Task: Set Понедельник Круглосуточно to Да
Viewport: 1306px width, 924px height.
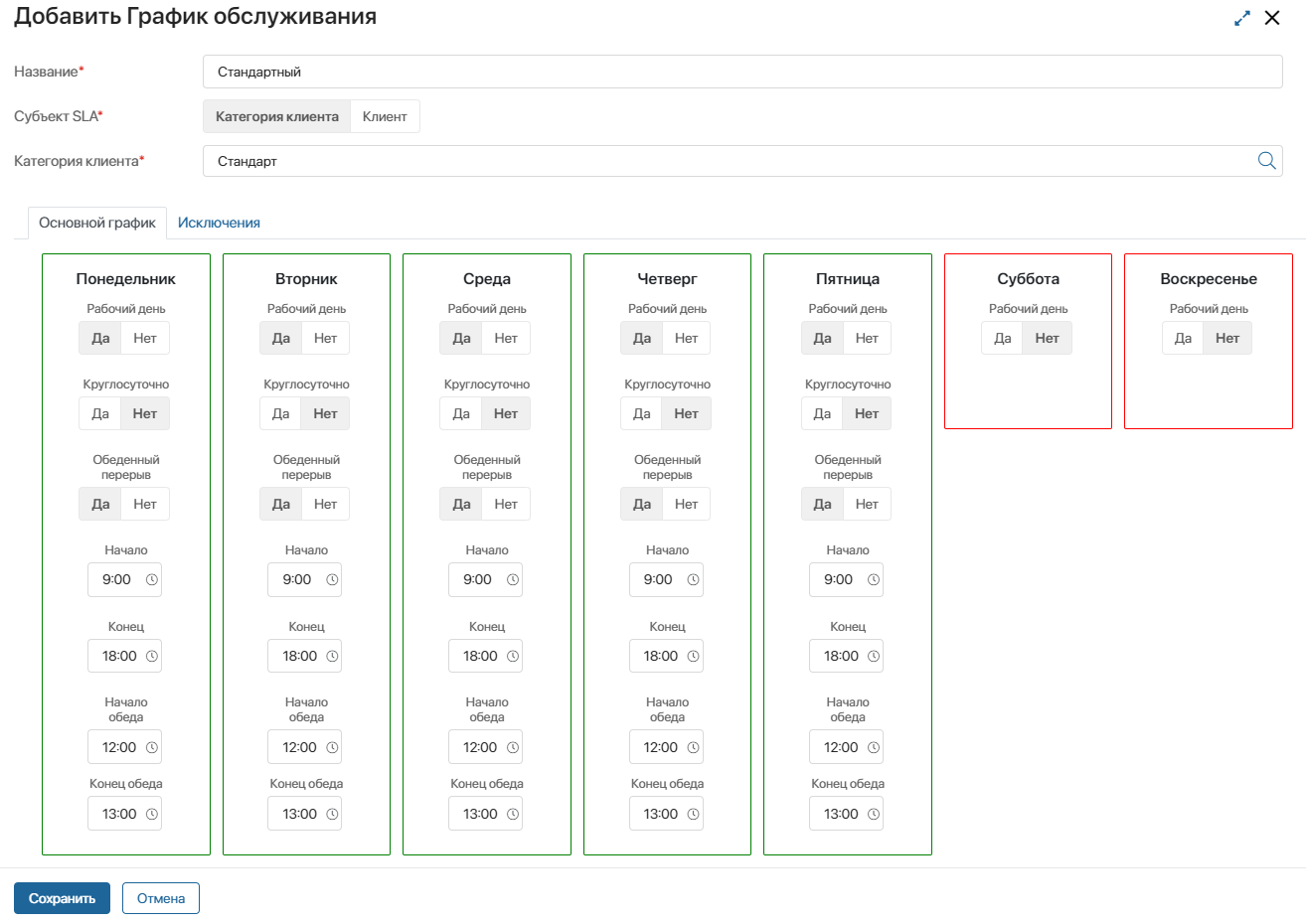Action: [100, 414]
